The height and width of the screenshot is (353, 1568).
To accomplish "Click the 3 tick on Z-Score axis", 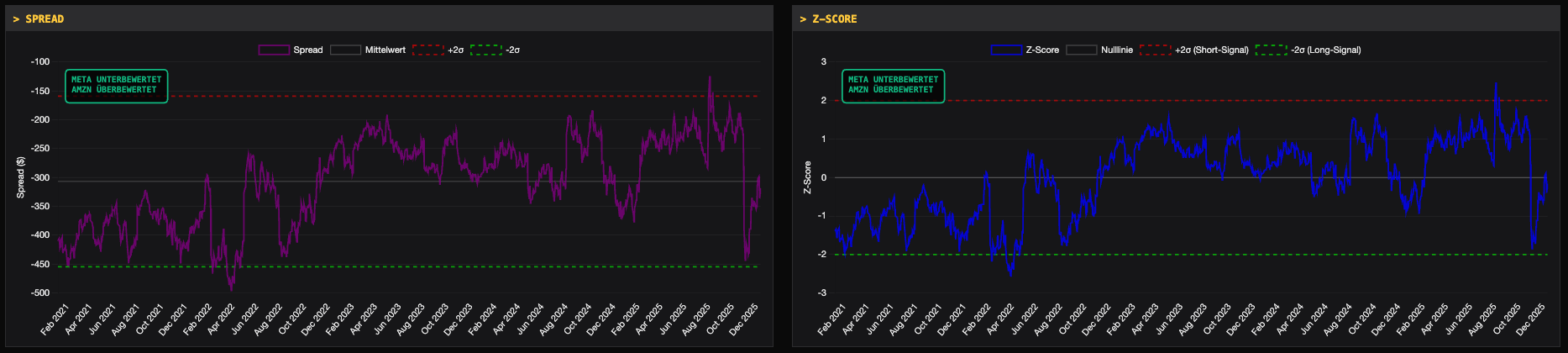I will (824, 62).
